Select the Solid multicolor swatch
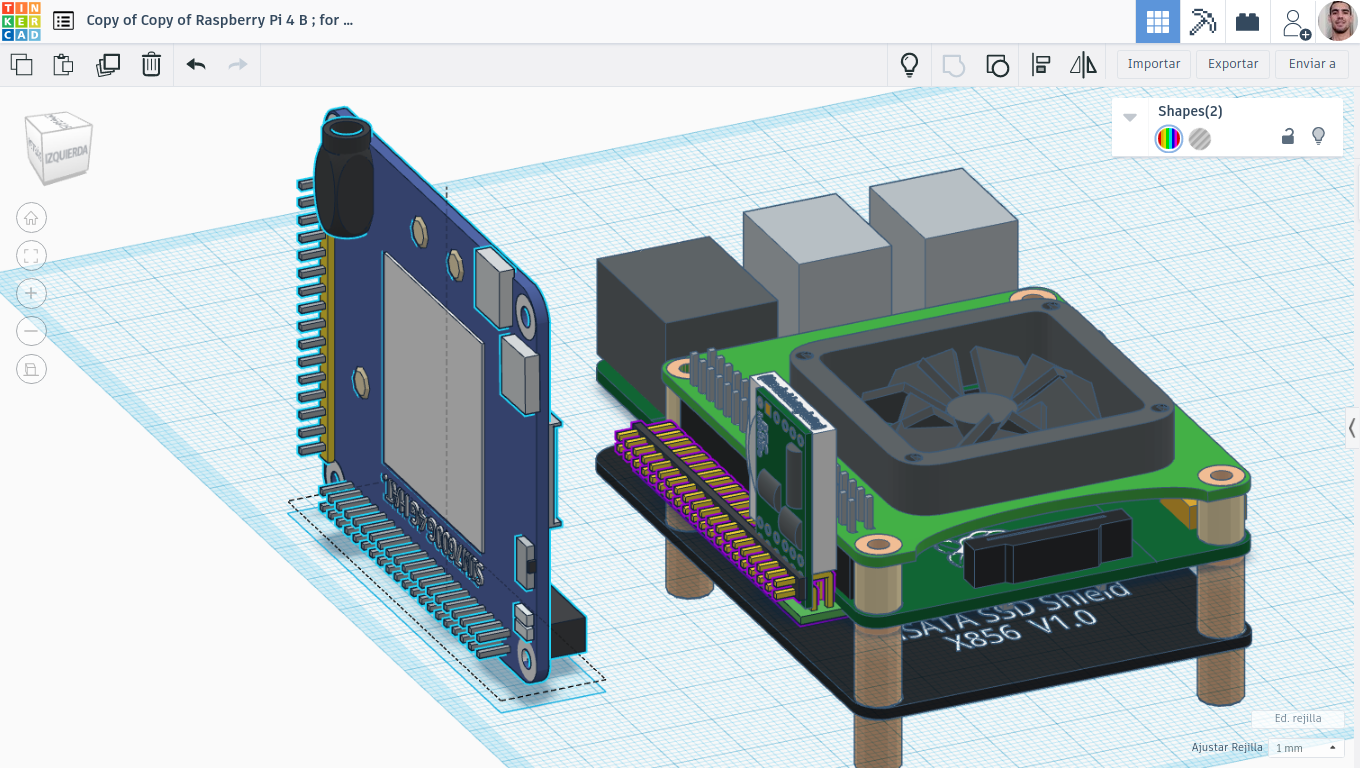This screenshot has width=1360, height=768. pos(1168,139)
